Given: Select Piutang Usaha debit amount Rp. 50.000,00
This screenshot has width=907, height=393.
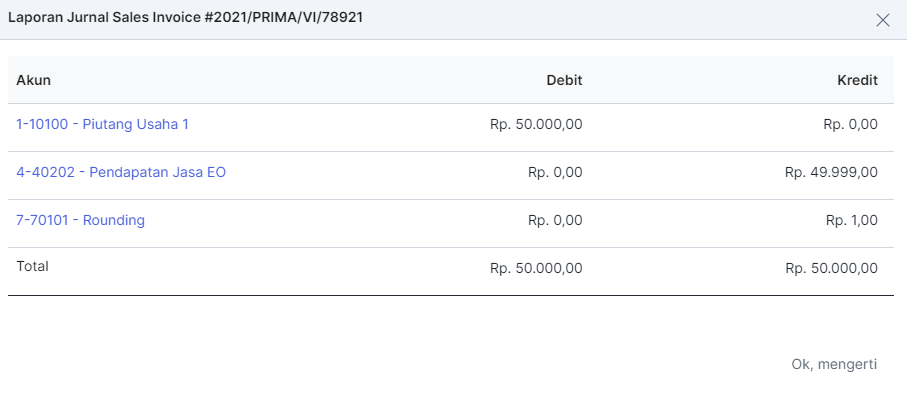Looking at the screenshot, I should 536,124.
